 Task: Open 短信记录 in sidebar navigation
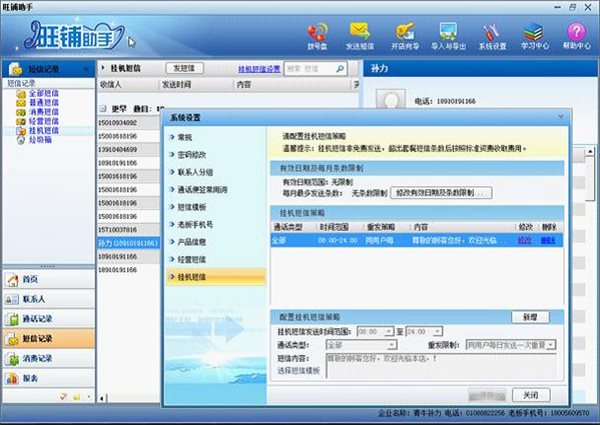pos(49,339)
